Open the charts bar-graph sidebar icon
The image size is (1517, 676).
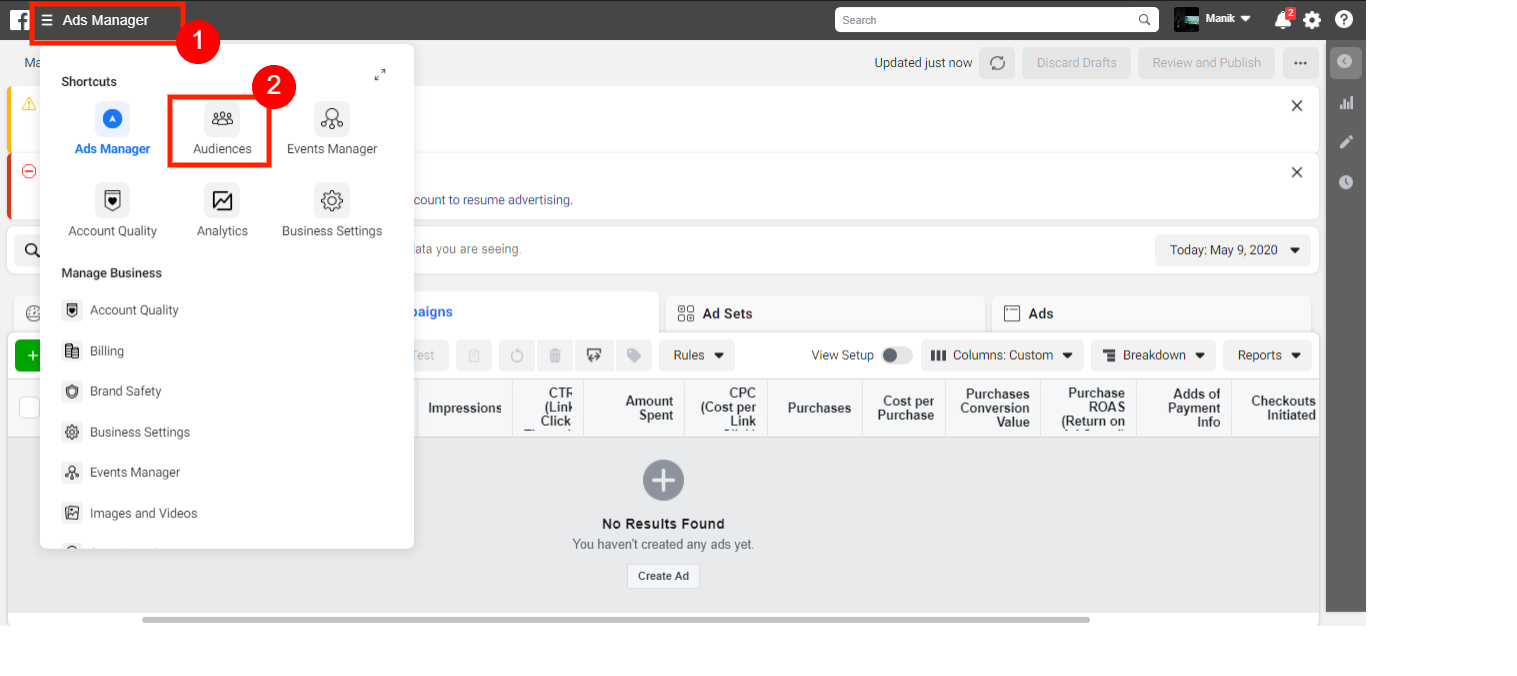point(1346,103)
